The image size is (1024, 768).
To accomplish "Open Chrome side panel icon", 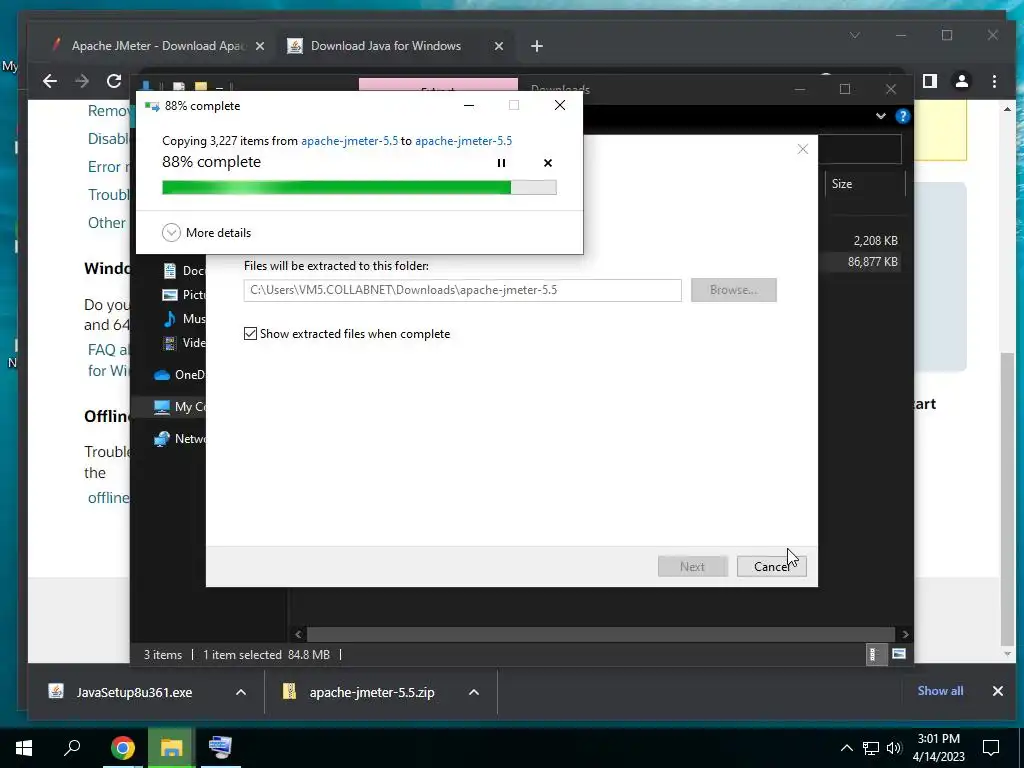I will tap(930, 81).
